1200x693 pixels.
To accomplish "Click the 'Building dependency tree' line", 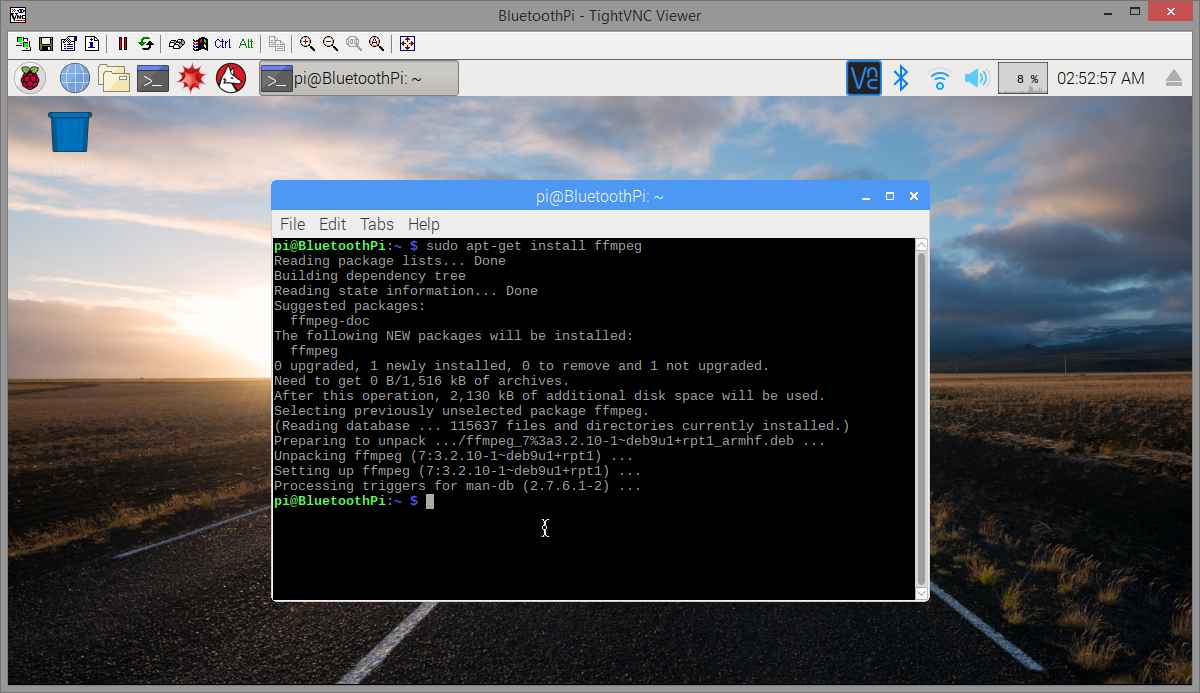I will (370, 276).
